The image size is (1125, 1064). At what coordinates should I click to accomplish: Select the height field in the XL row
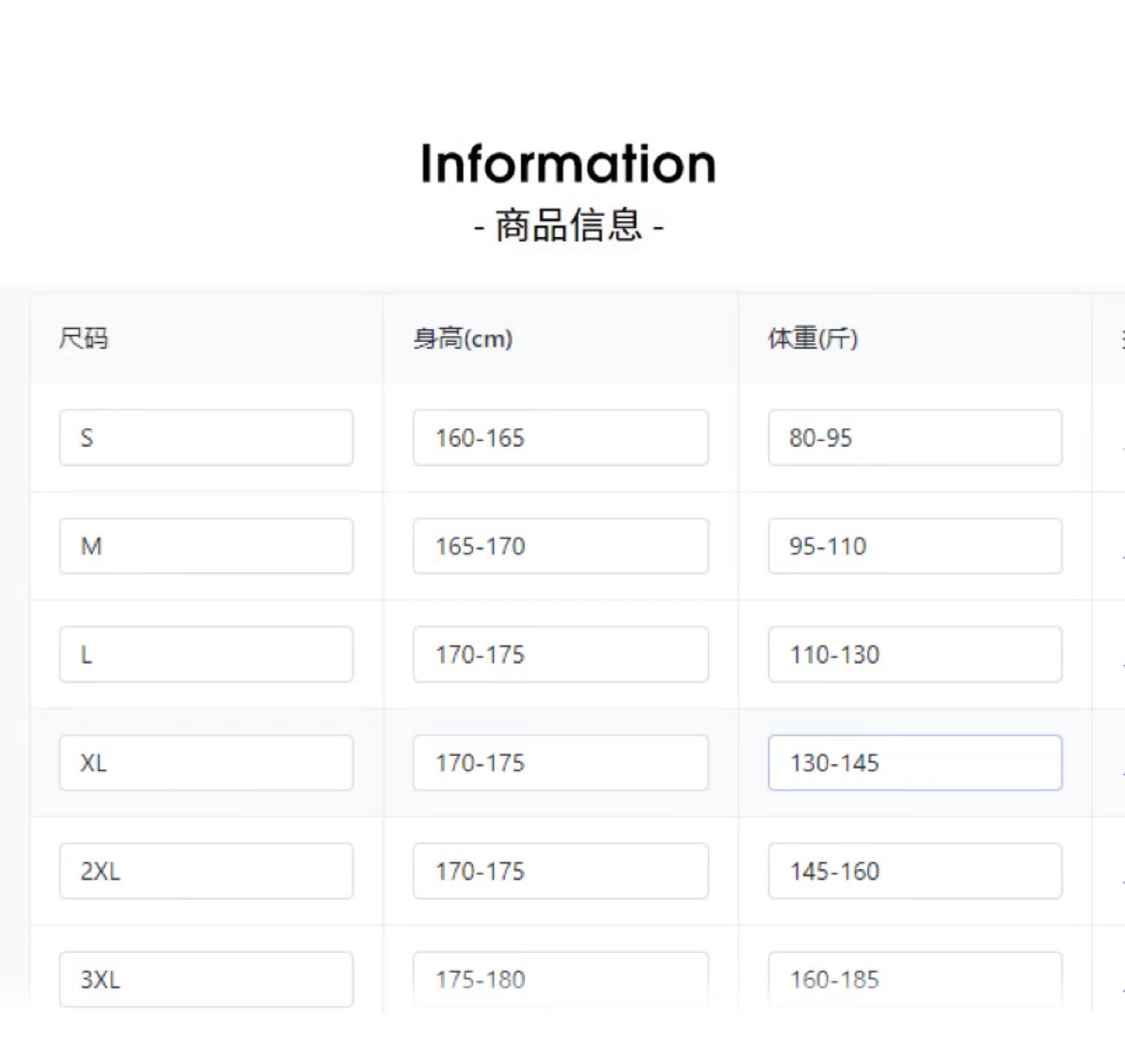point(560,763)
